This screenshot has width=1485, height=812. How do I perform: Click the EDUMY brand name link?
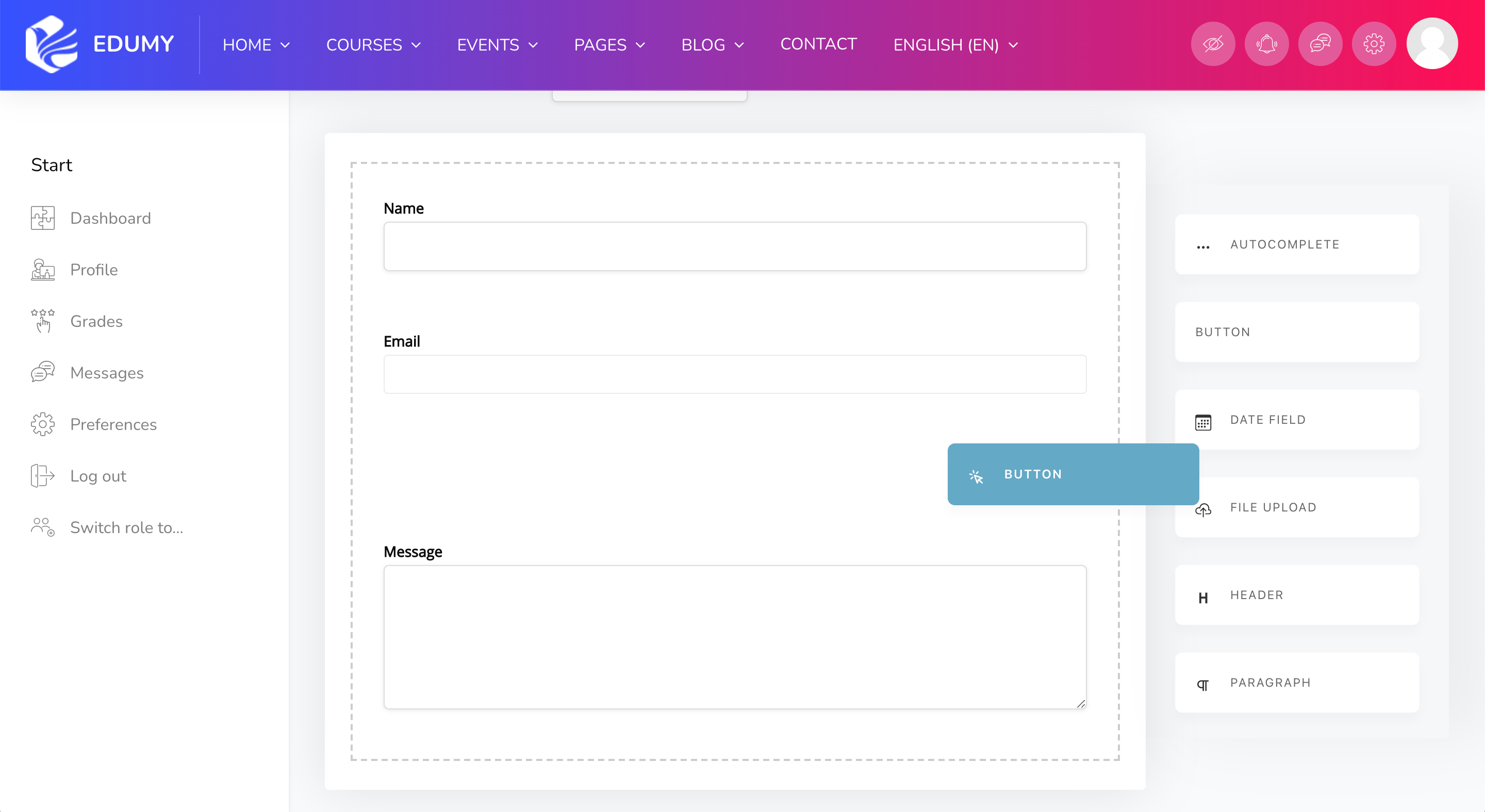(133, 44)
